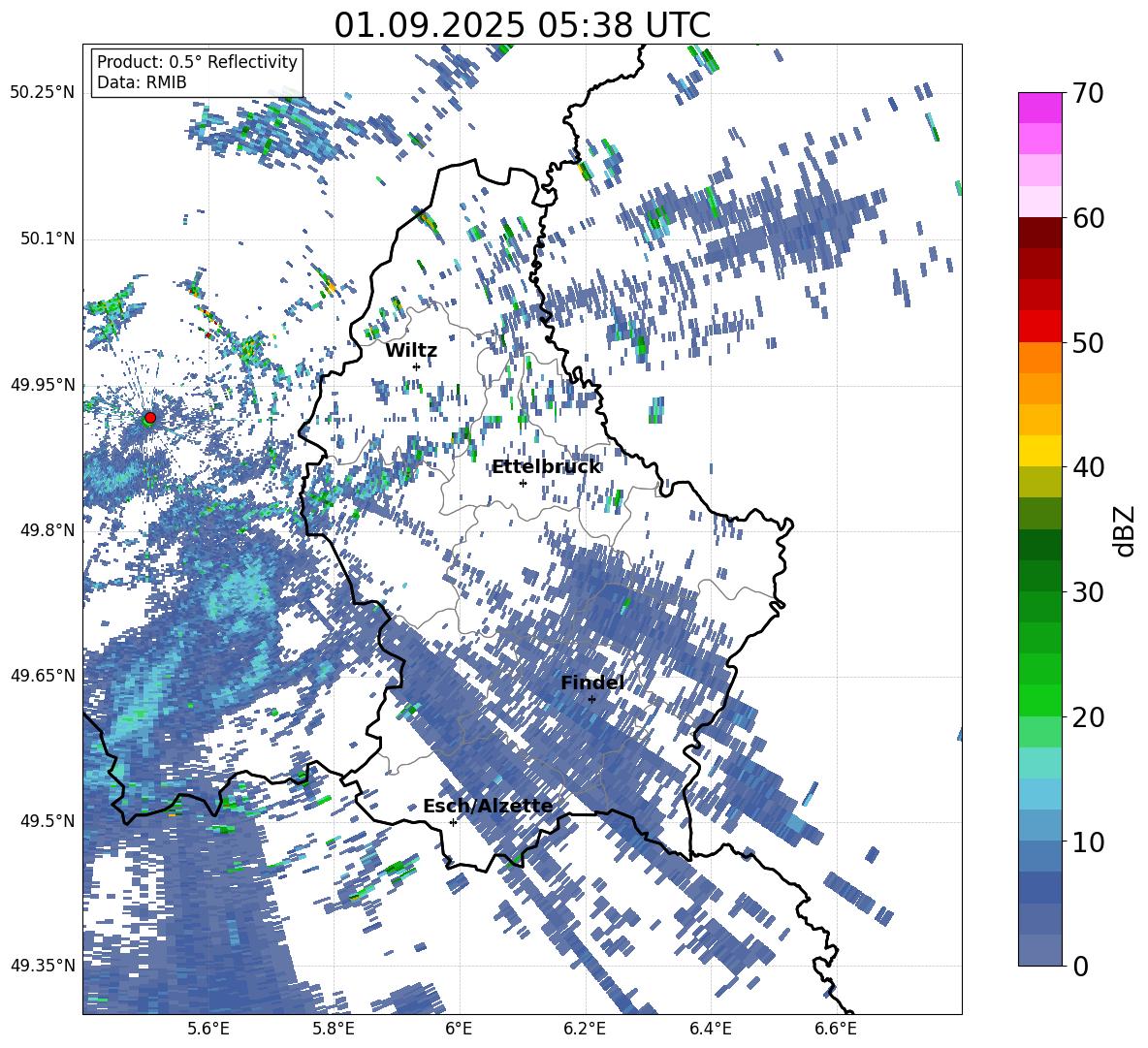1148x1048 pixels.
Task: Click the colorbar tick label 30
Action: 1088,592
